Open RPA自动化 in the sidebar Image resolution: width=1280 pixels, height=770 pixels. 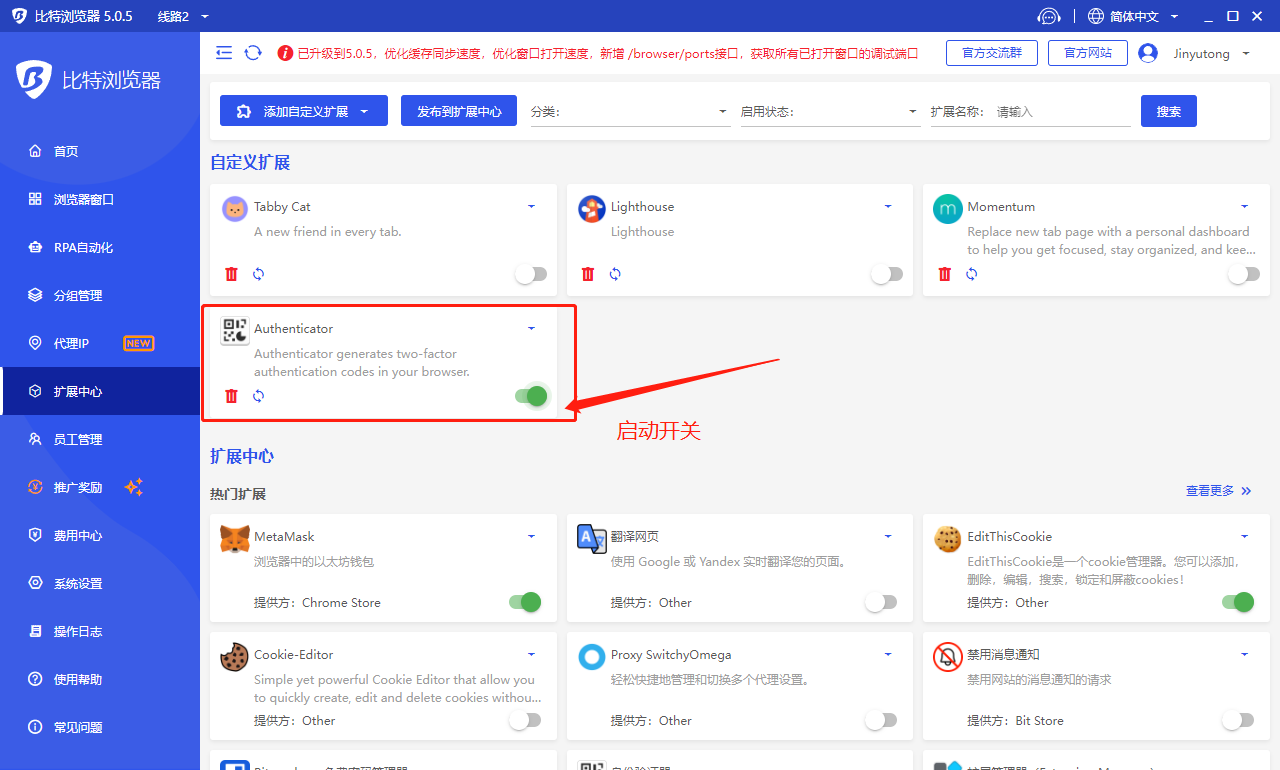click(x=100, y=247)
